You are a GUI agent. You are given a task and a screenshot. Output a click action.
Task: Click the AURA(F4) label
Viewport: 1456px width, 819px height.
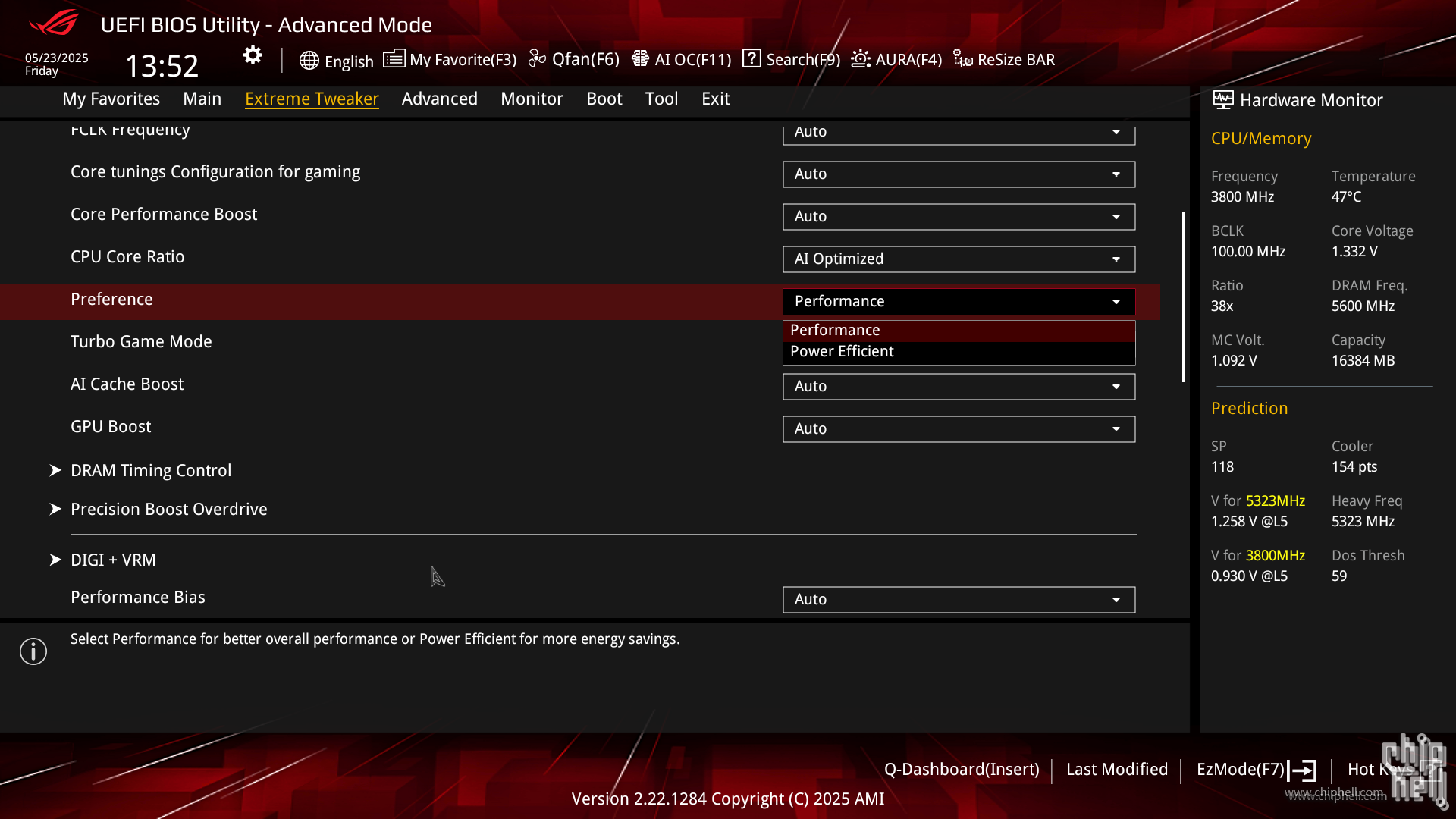click(908, 60)
